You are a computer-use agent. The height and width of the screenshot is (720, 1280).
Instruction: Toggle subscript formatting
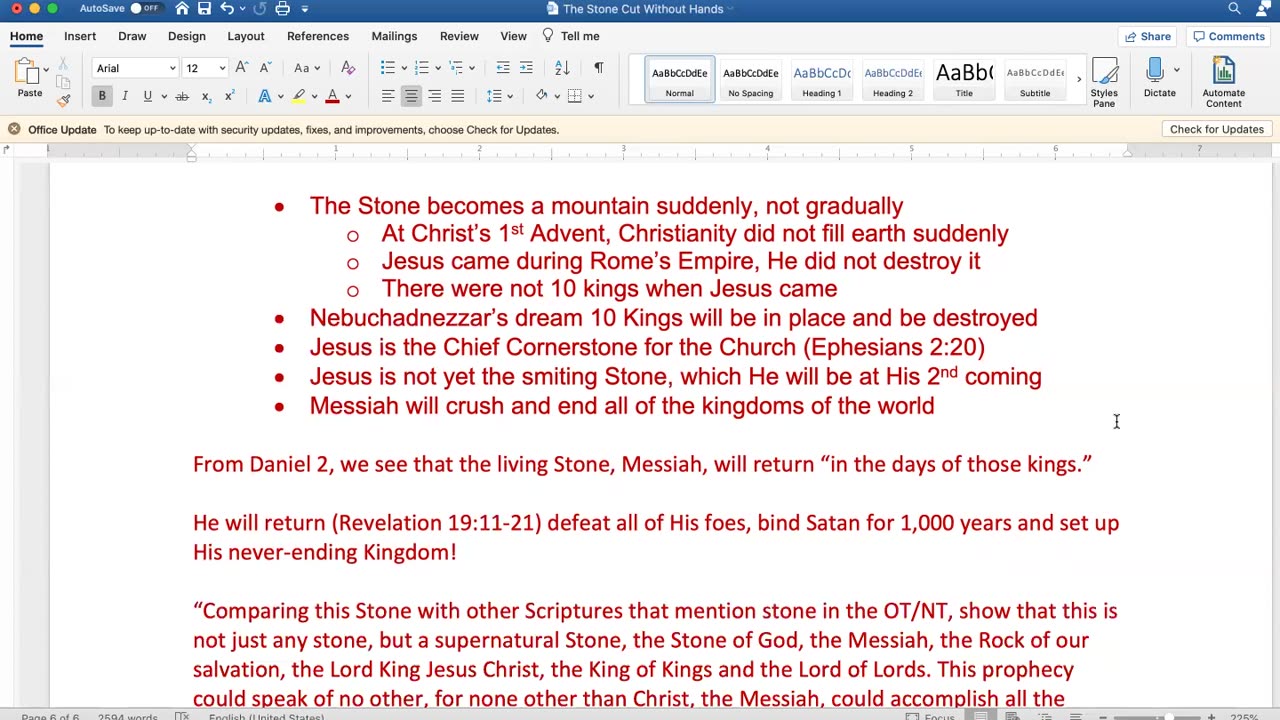point(206,96)
